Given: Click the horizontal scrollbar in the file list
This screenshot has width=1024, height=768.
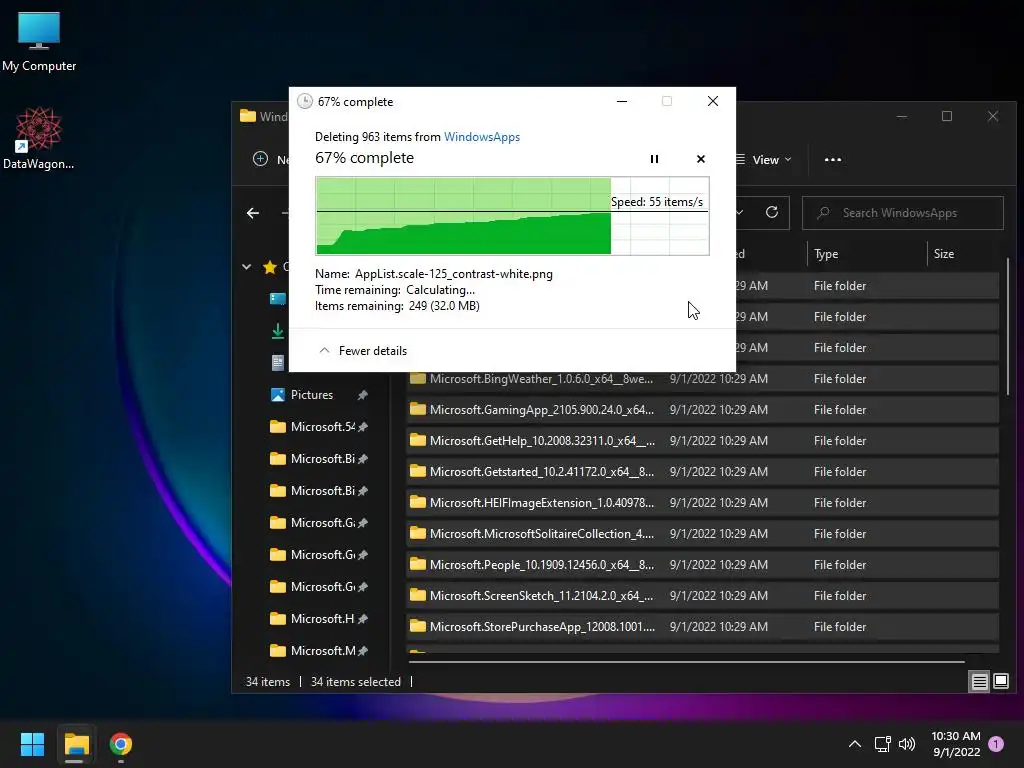Looking at the screenshot, I should [686, 662].
